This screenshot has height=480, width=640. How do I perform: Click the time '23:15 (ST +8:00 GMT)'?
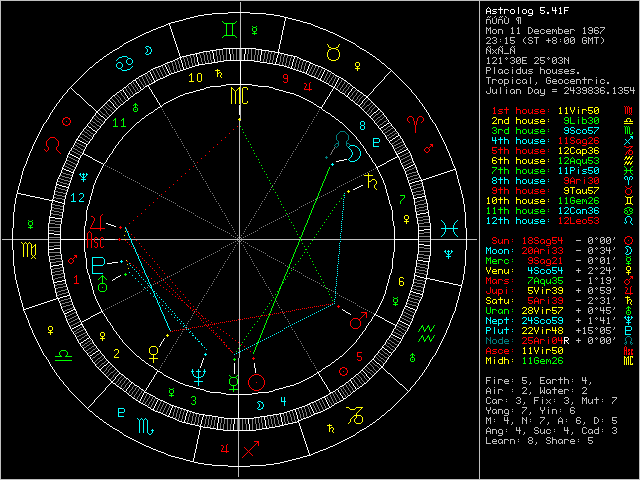click(545, 41)
